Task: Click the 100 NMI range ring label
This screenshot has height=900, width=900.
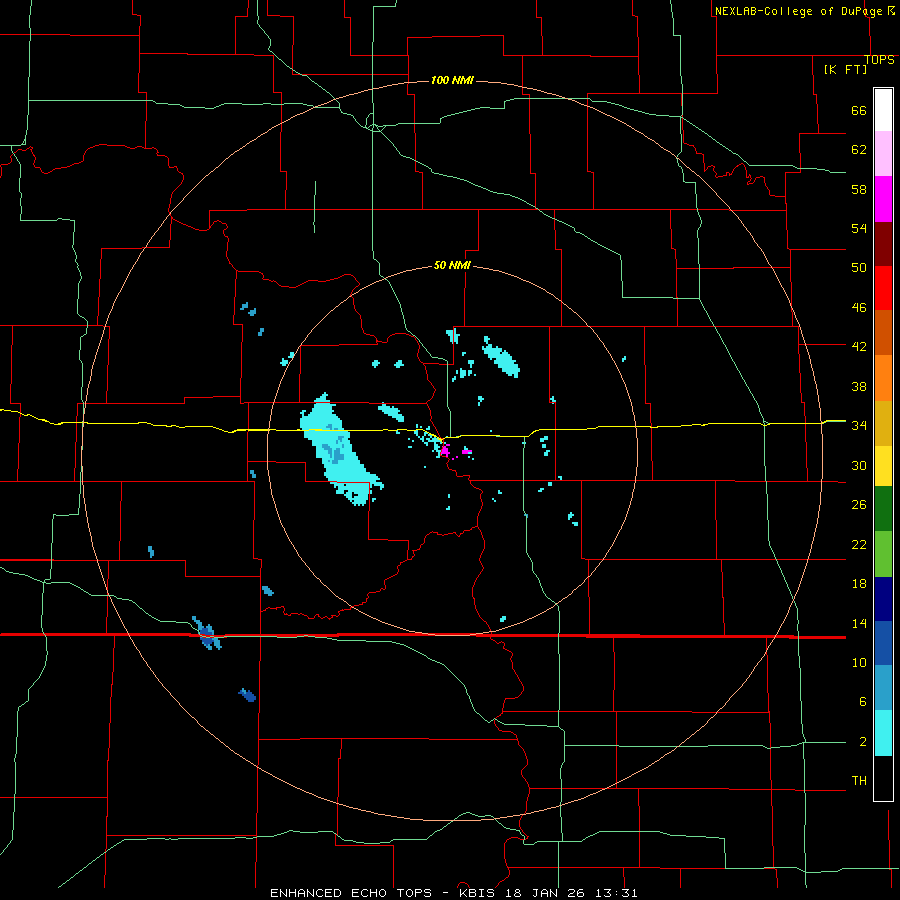Action: (452, 80)
